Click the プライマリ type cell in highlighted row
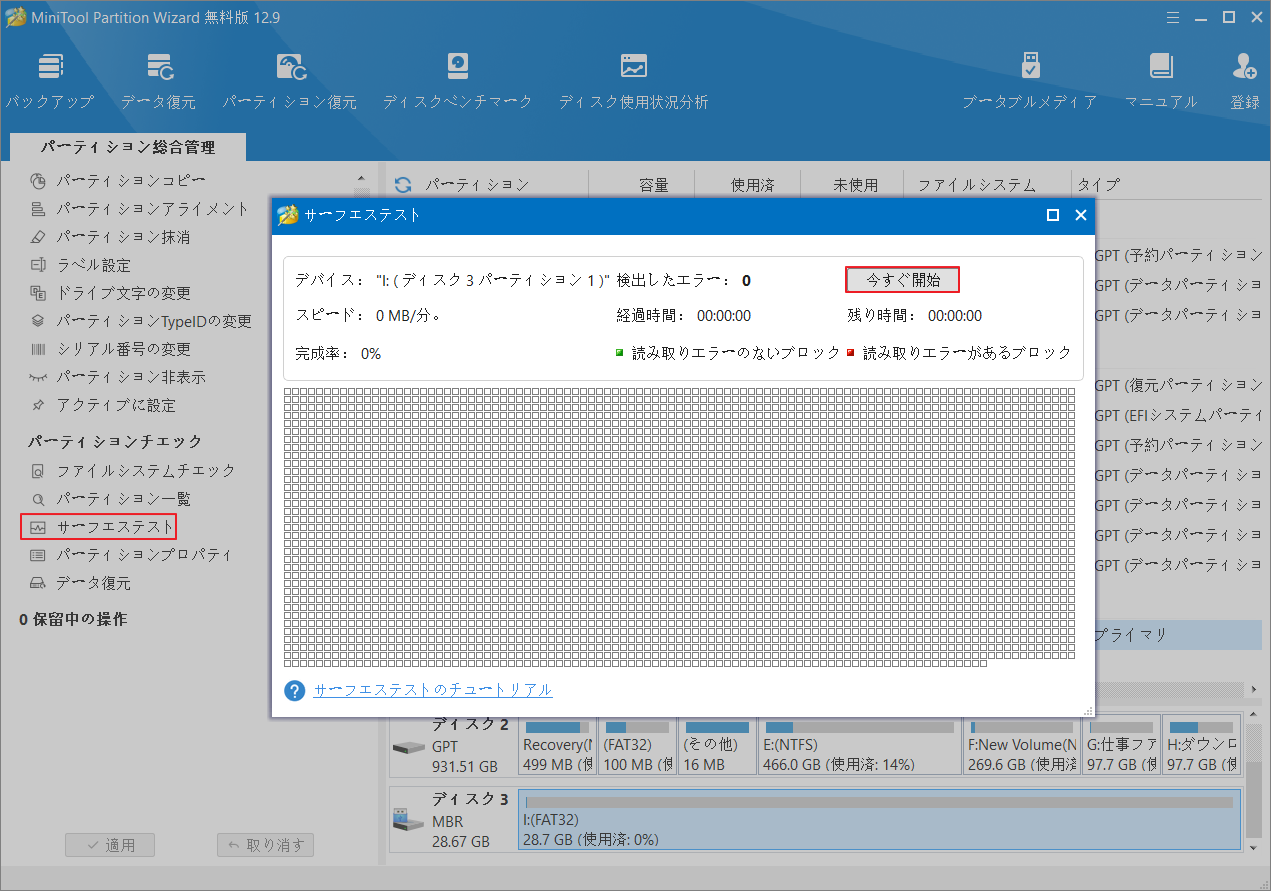 pos(1131,635)
